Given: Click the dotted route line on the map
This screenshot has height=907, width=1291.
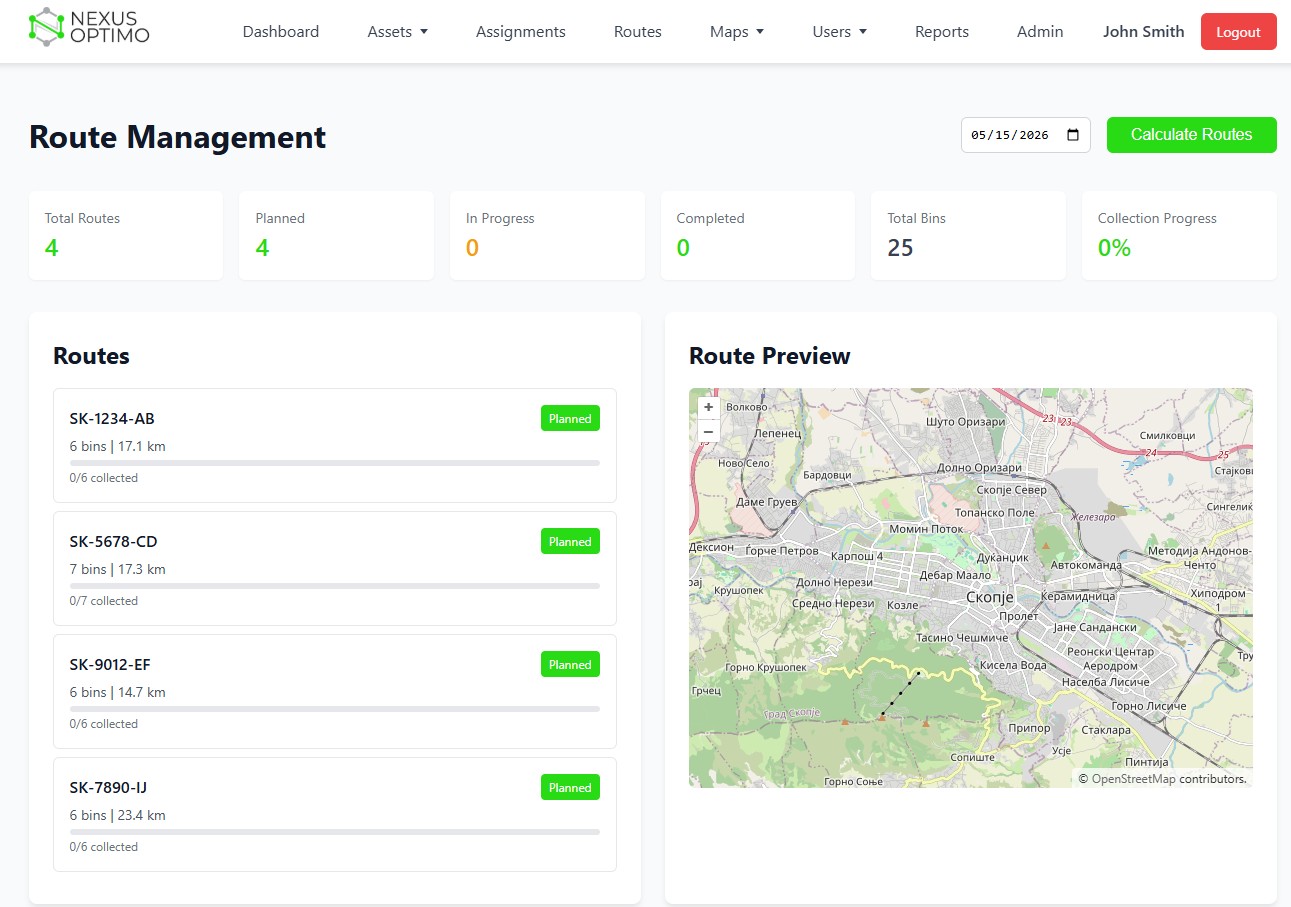Looking at the screenshot, I should point(900,694).
